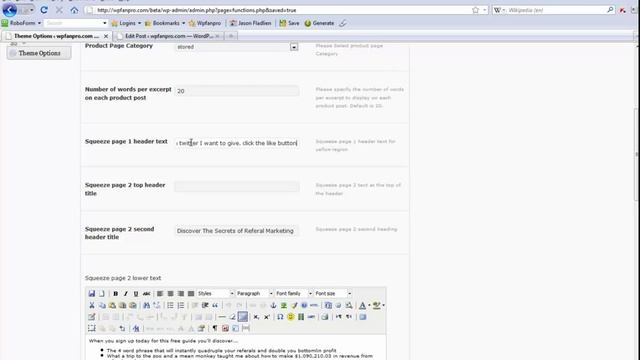Click the insert layer icon
The height and width of the screenshot is (360, 640).
pos(91,328)
